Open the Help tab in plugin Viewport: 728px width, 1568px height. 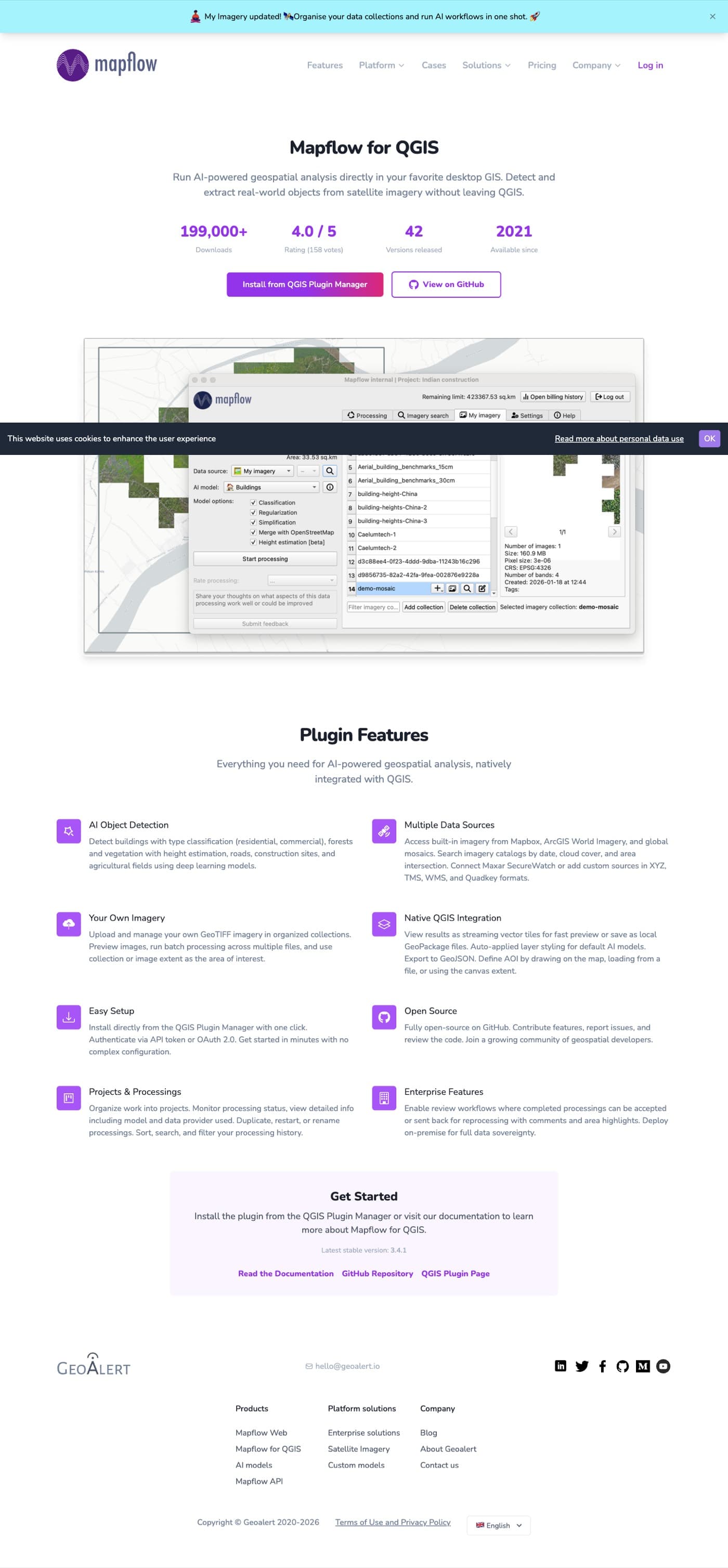564,416
